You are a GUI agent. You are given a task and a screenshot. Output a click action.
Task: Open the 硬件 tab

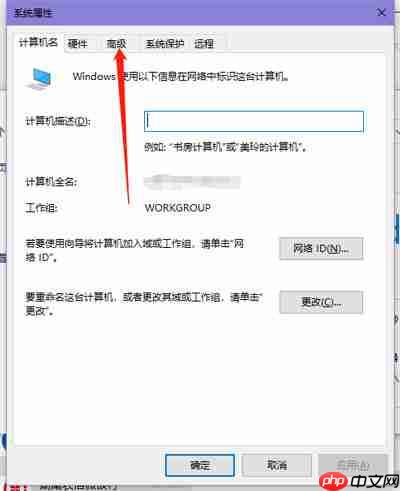click(77, 43)
